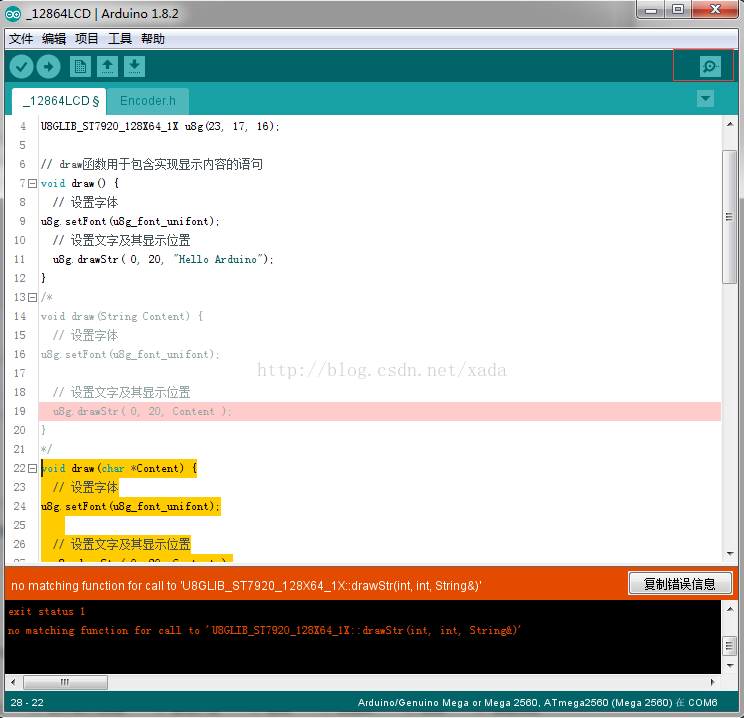Click the Verify sketch checkmark icon
Screen dimensions: 744x718
tap(21, 66)
